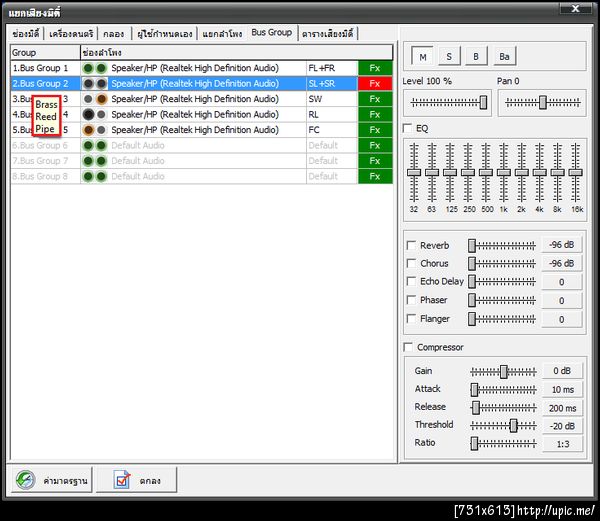Click the SL+SR channel cell
This screenshot has width=600, height=521.
pos(332,83)
